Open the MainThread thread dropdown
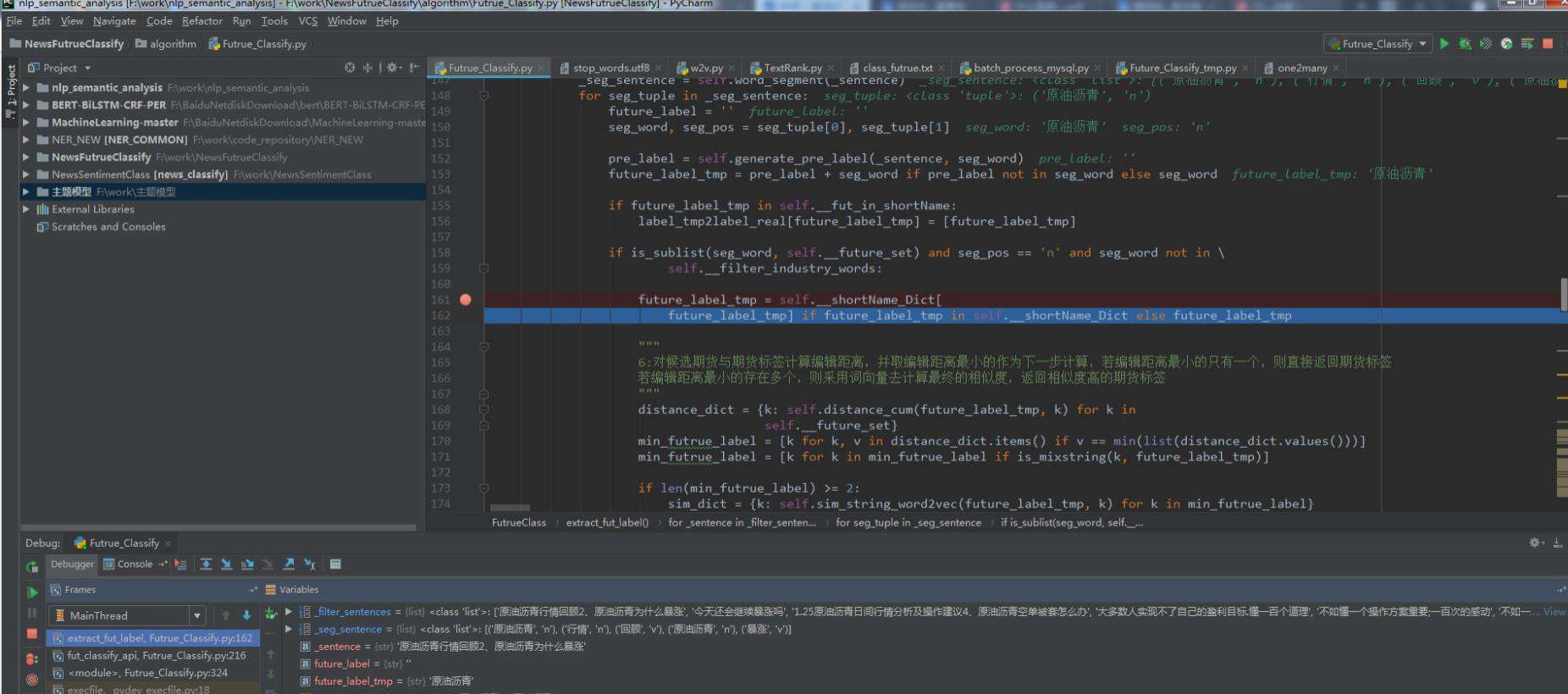The height and width of the screenshot is (694, 1568). click(x=197, y=615)
